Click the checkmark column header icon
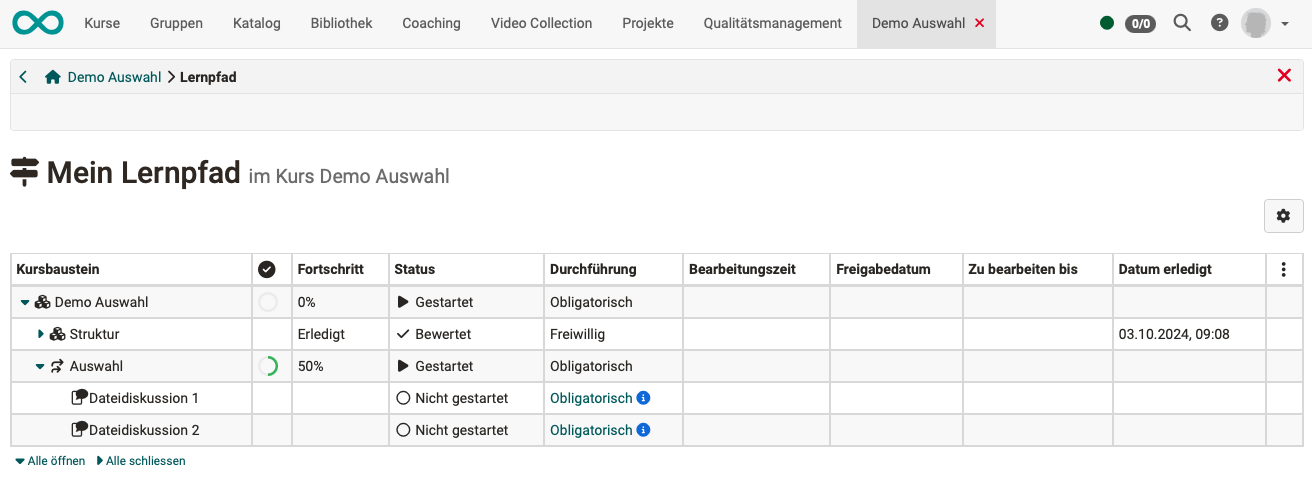Viewport: 1312px width, 489px height. pyautogui.click(x=266, y=269)
